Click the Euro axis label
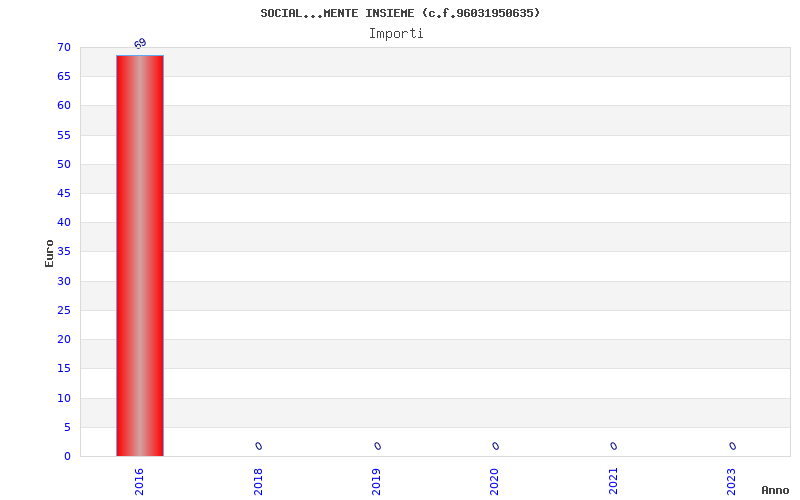The image size is (800, 500). 49,253
